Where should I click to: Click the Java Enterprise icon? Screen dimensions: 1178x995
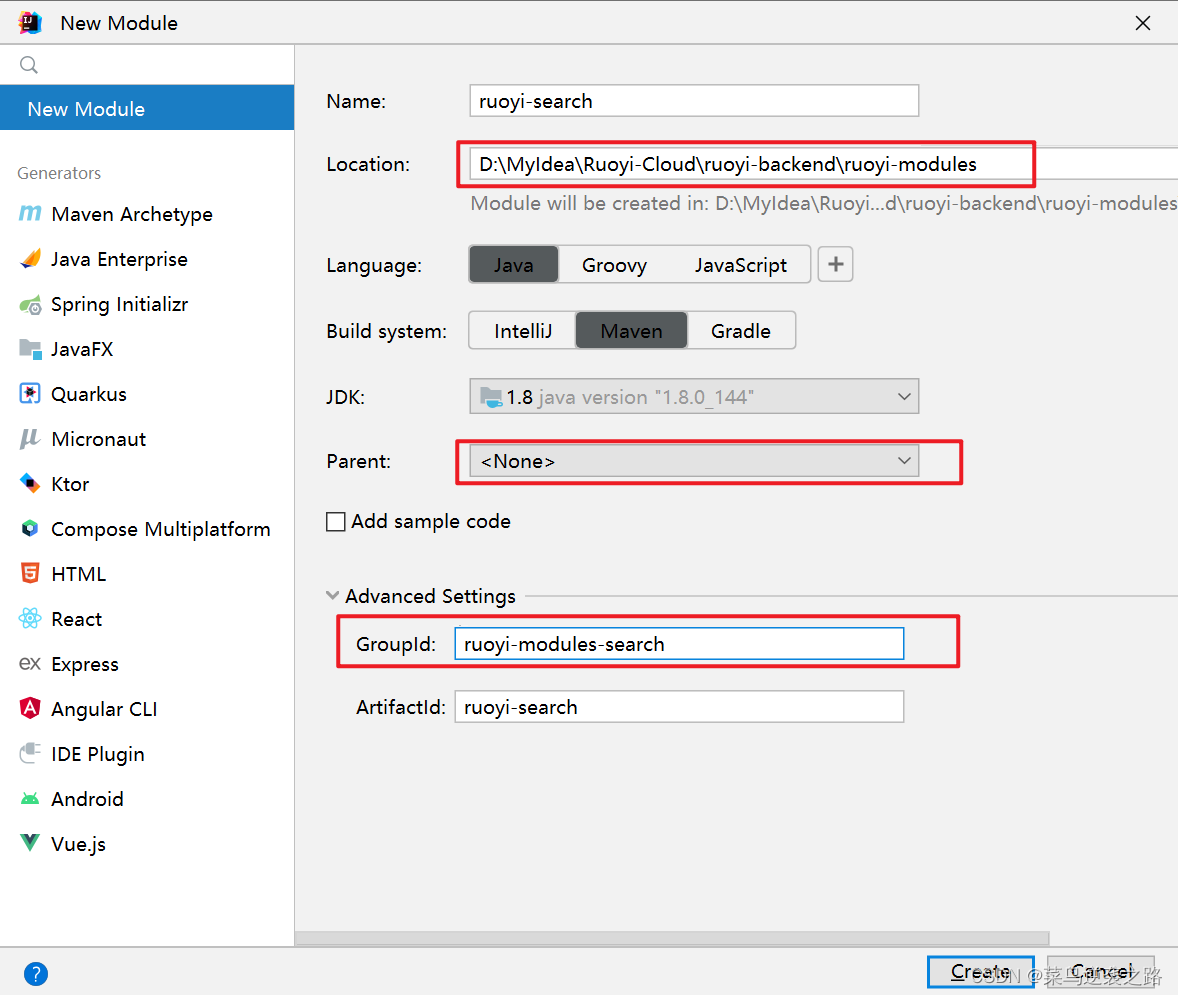point(30,259)
